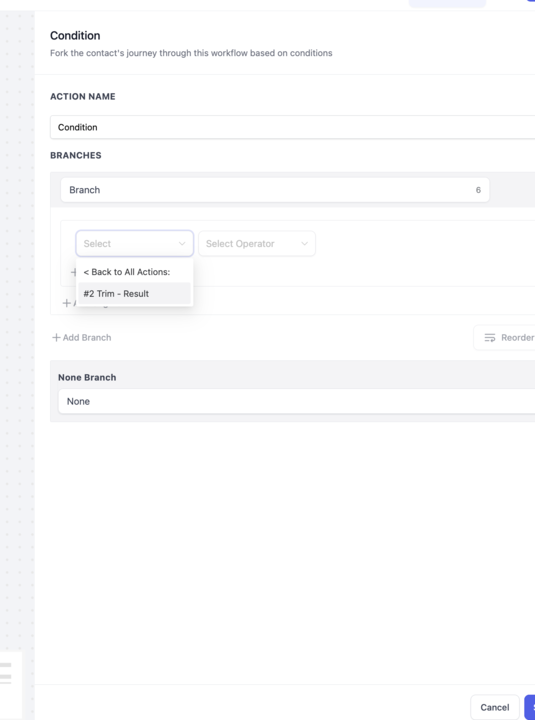This screenshot has width=535, height=720.
Task: Click the chevron in Select dropdown
Action: point(182,244)
